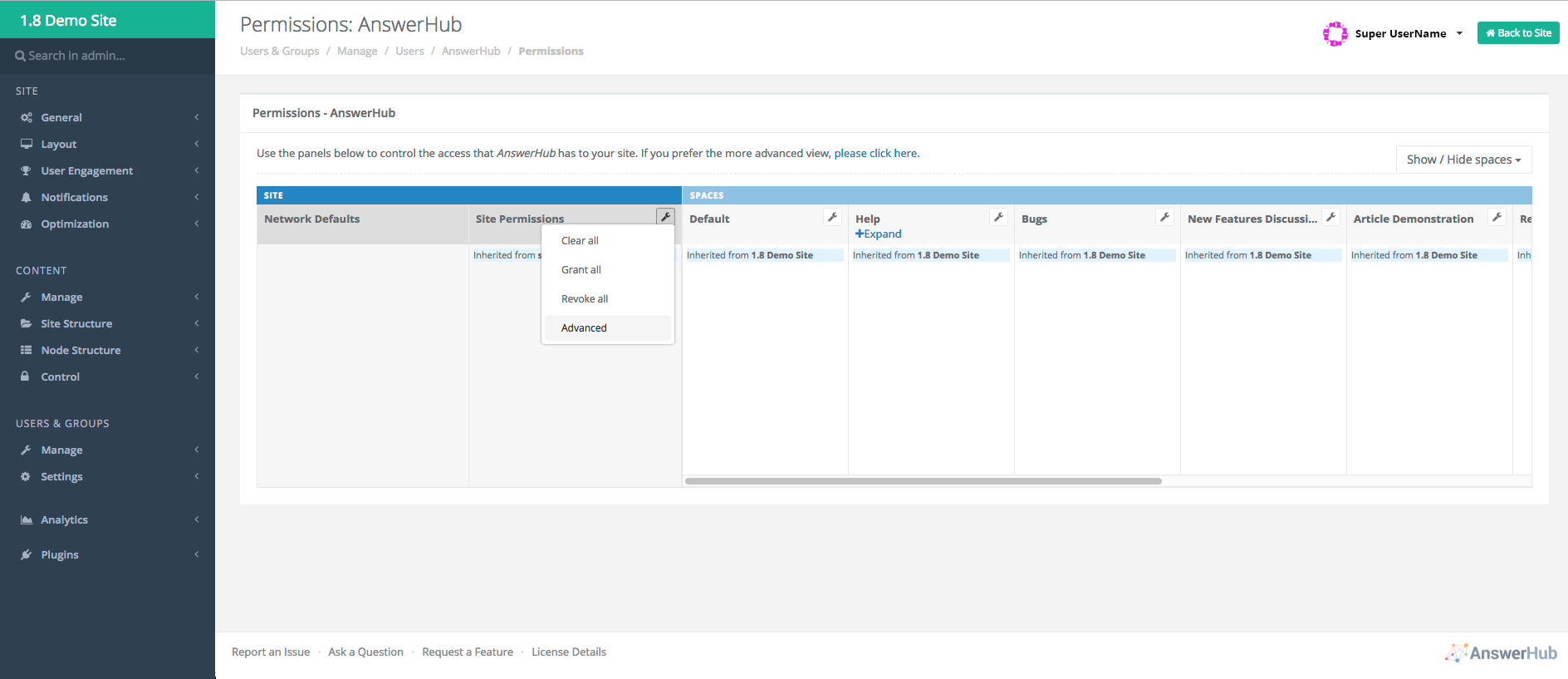Open the Show / Hide spaces dropdown

(1463, 160)
